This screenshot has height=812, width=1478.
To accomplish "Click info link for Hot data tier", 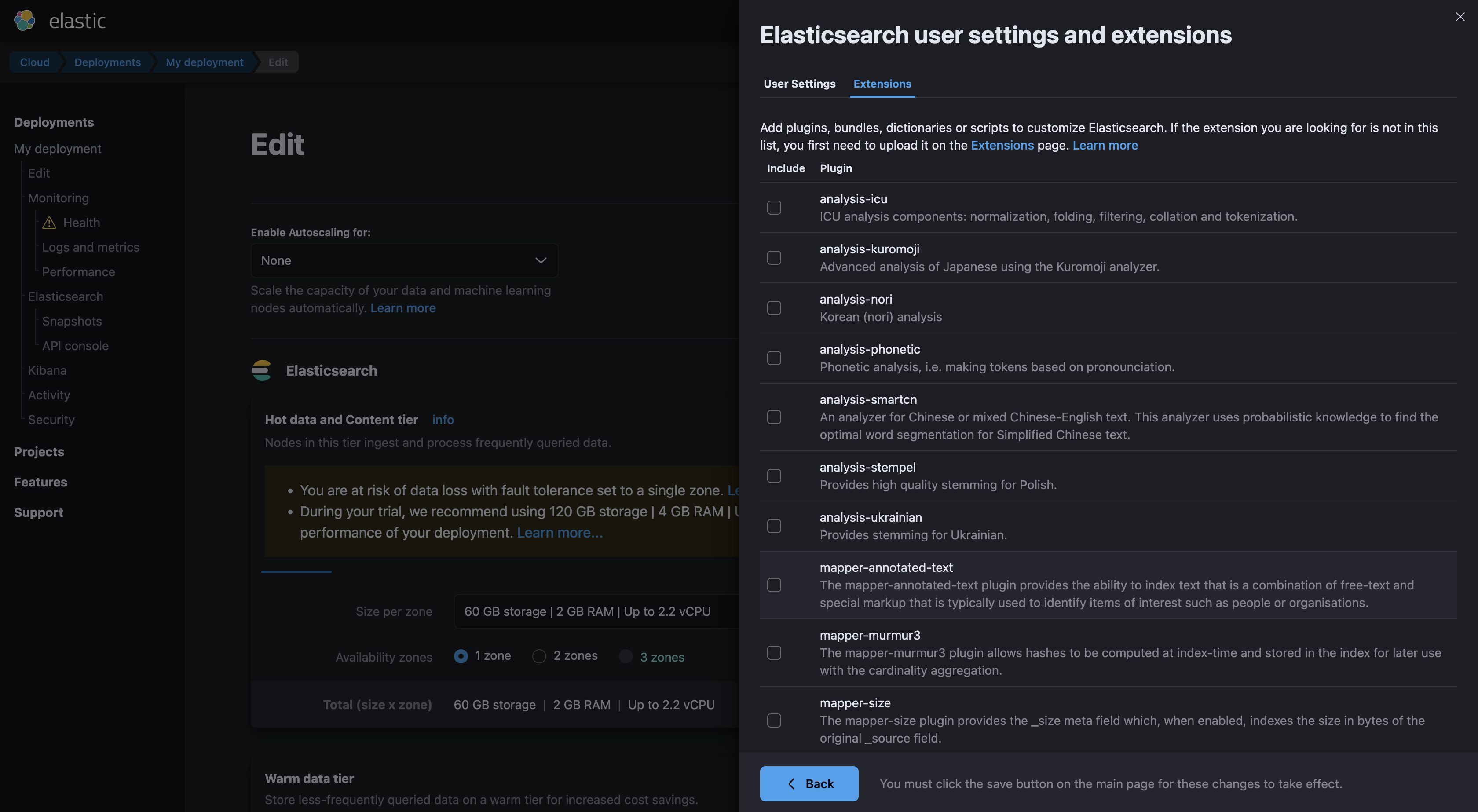I will (x=443, y=420).
